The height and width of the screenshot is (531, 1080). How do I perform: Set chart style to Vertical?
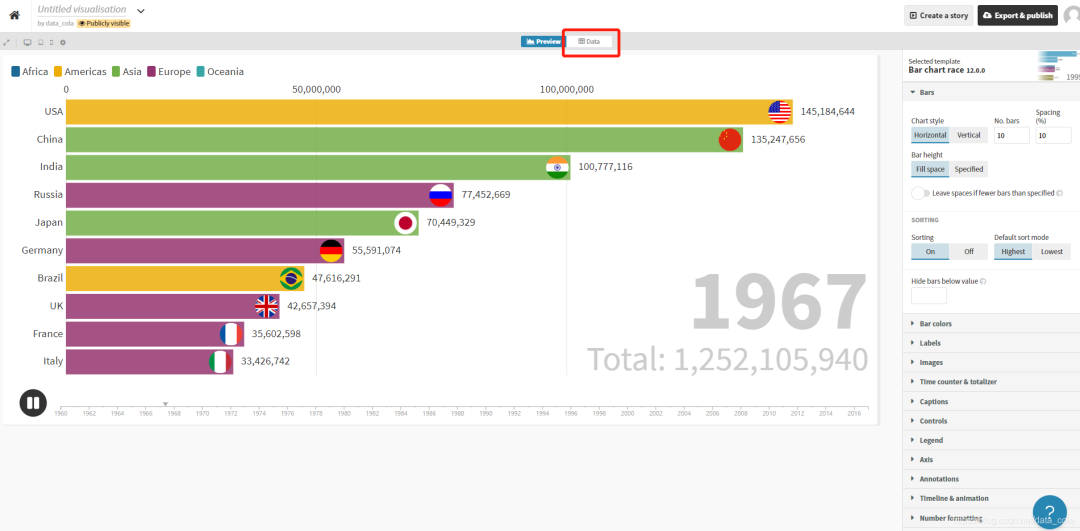[x=968, y=135]
